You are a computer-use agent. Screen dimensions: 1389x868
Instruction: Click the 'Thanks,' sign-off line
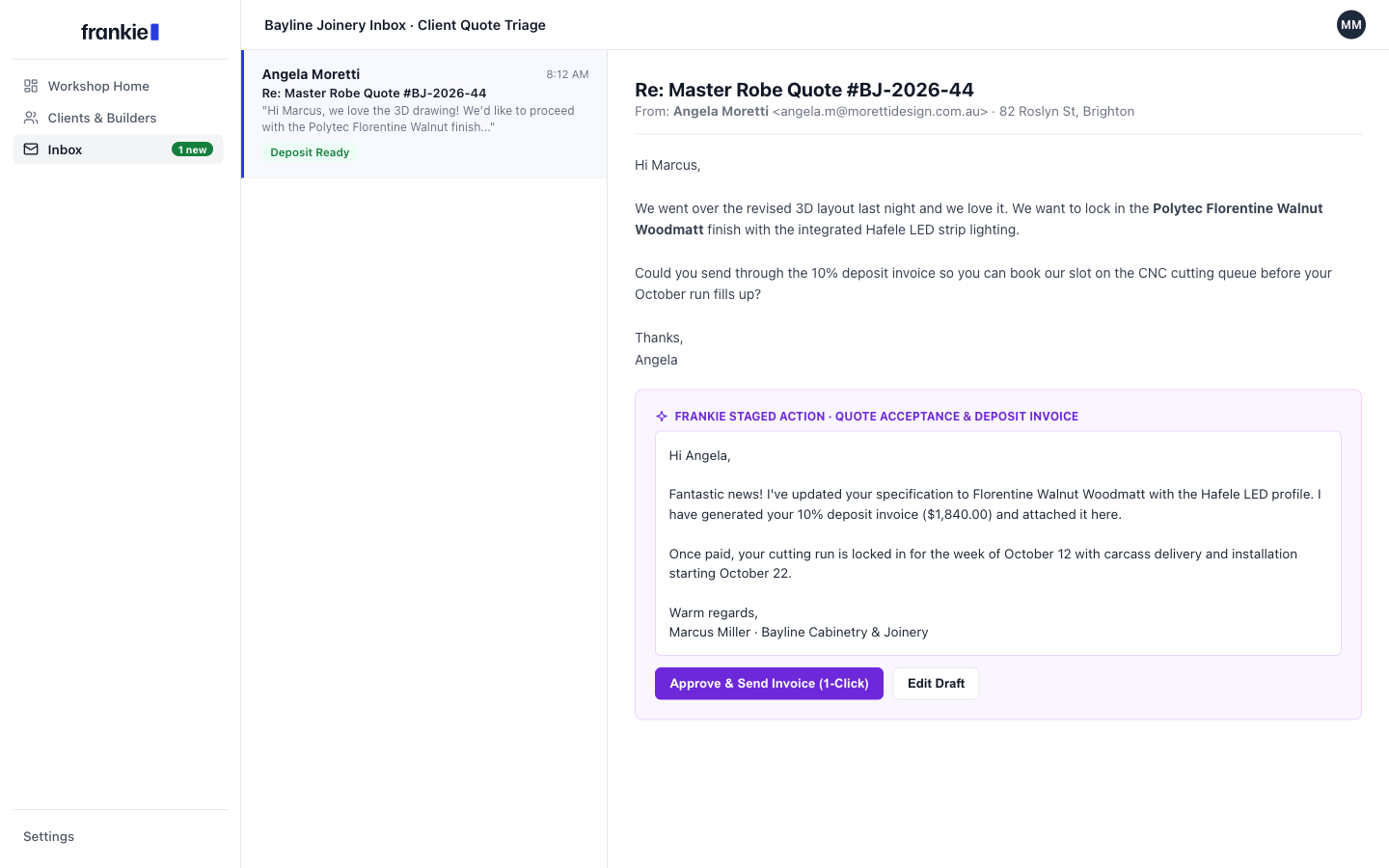click(659, 338)
